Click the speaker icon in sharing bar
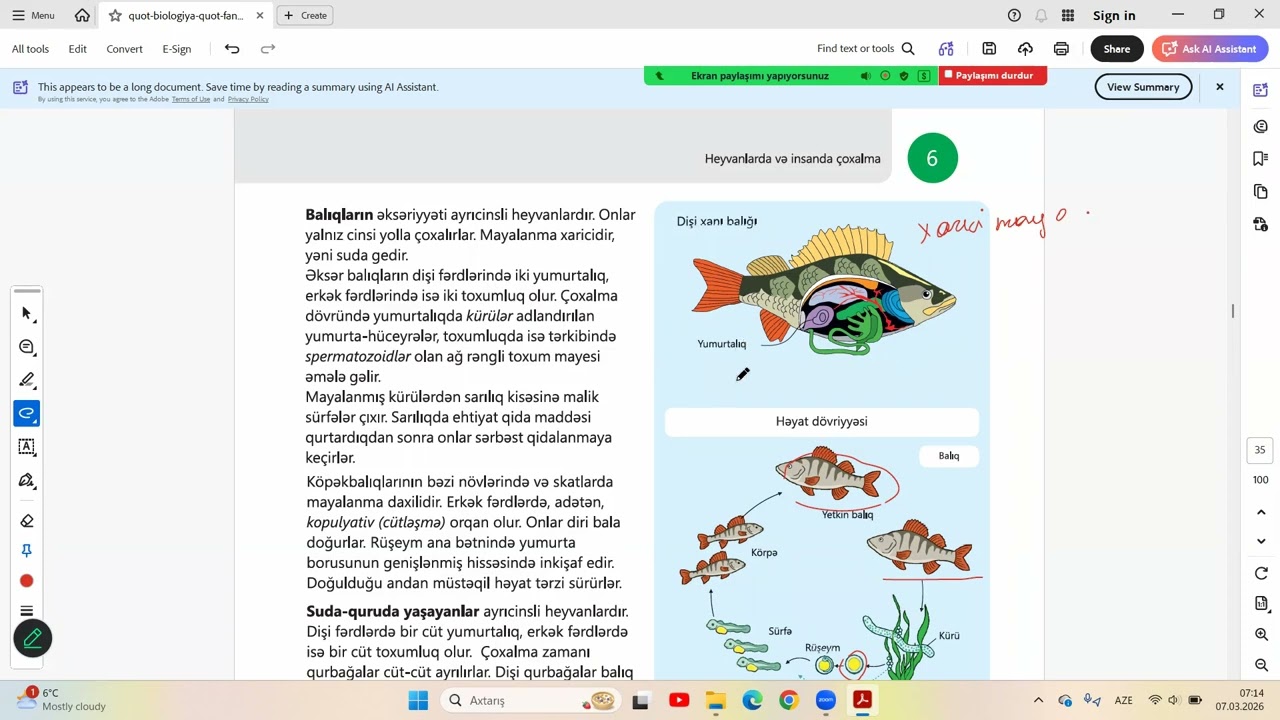 tap(865, 75)
